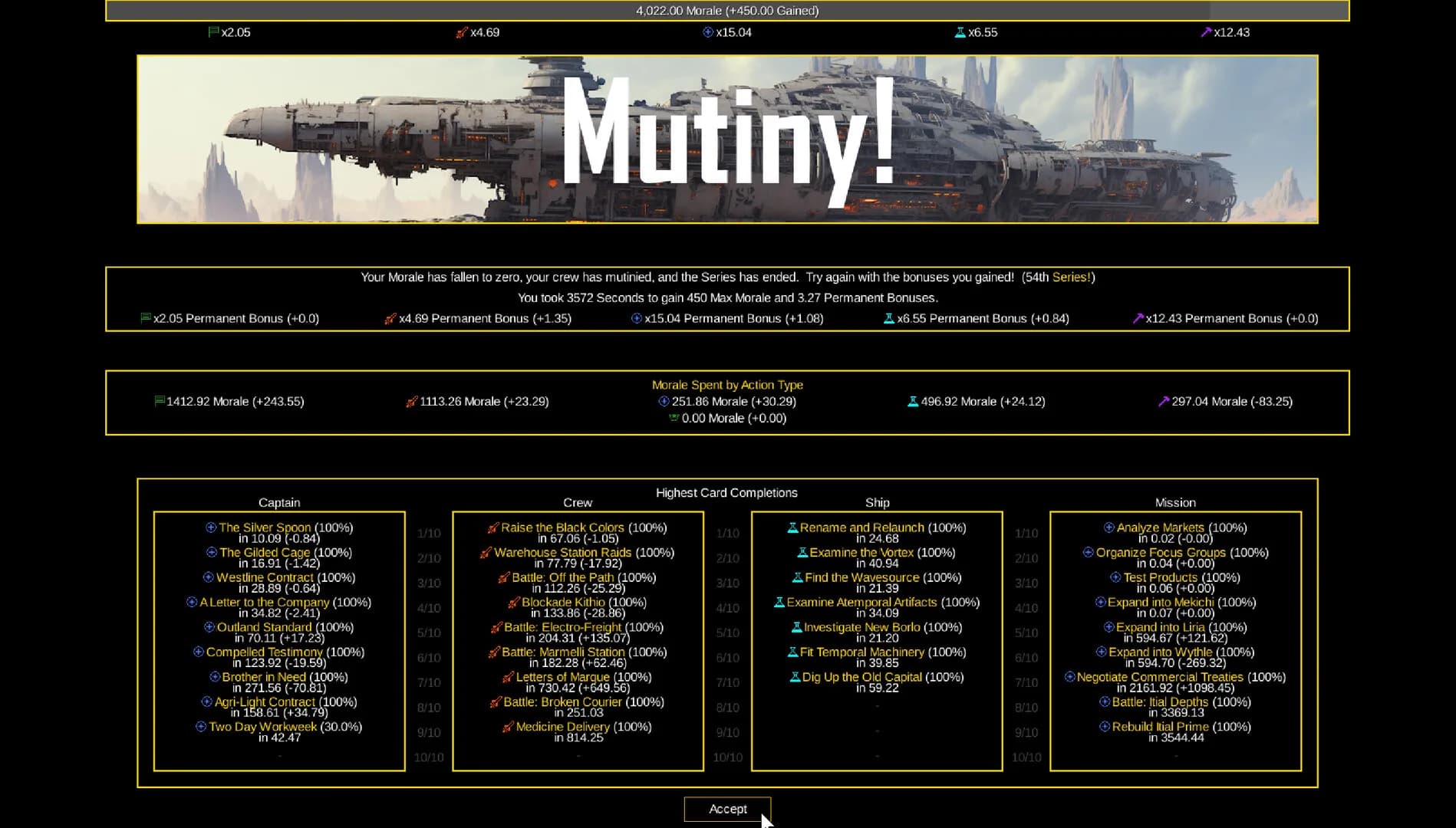Click the green flag icon beside 1412.92 Morale
The height and width of the screenshot is (828, 1456).
[x=160, y=401]
